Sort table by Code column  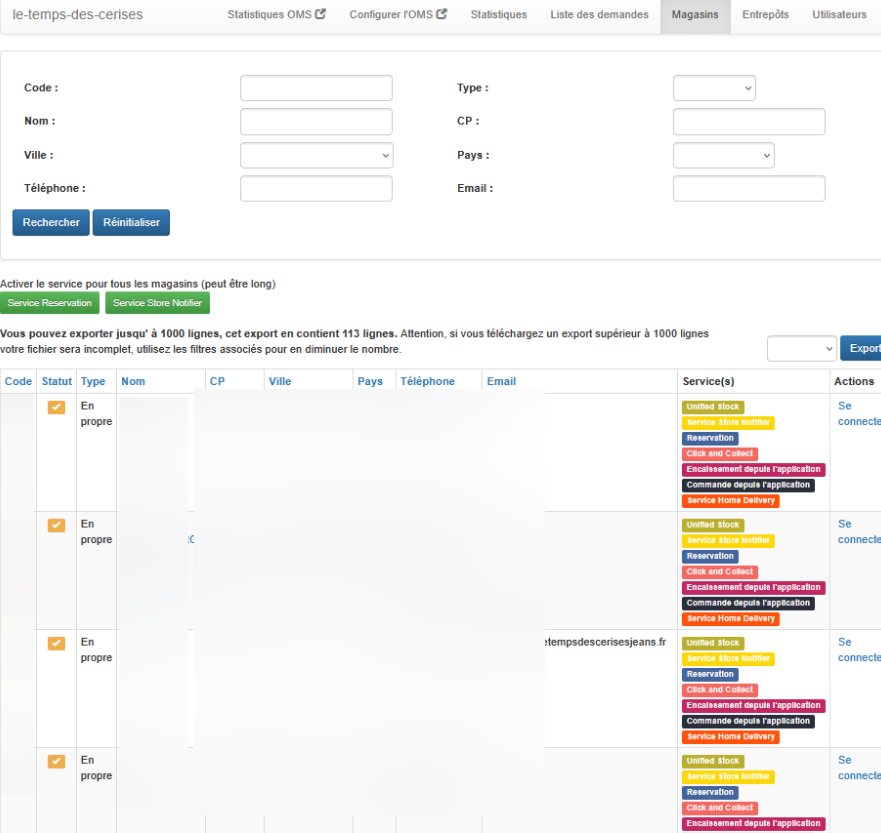click(18, 381)
